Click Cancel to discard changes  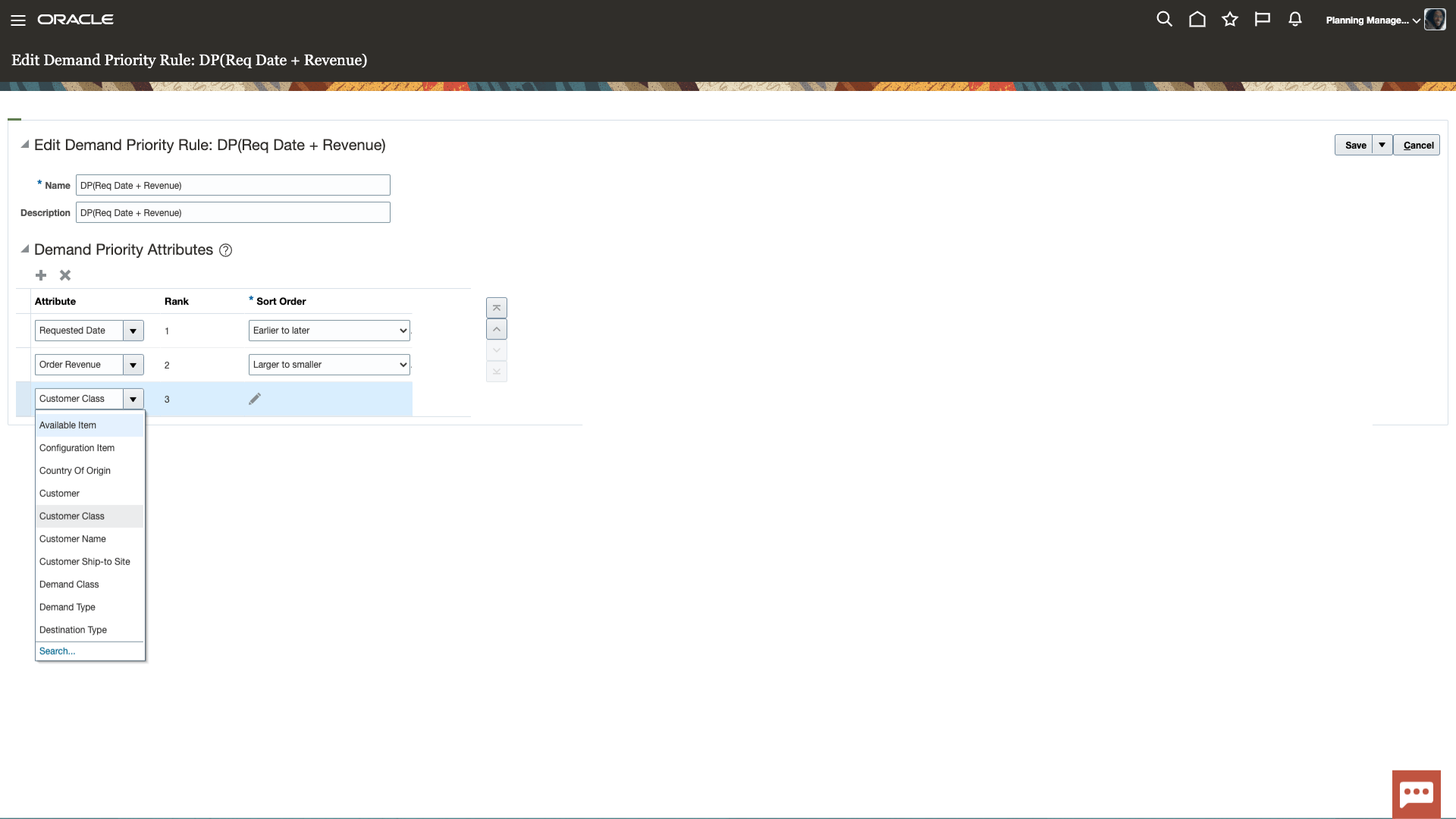coord(1418,145)
